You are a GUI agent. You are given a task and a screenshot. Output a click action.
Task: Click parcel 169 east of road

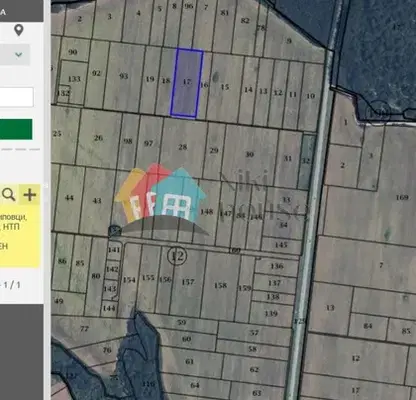pyautogui.click(x=402, y=197)
